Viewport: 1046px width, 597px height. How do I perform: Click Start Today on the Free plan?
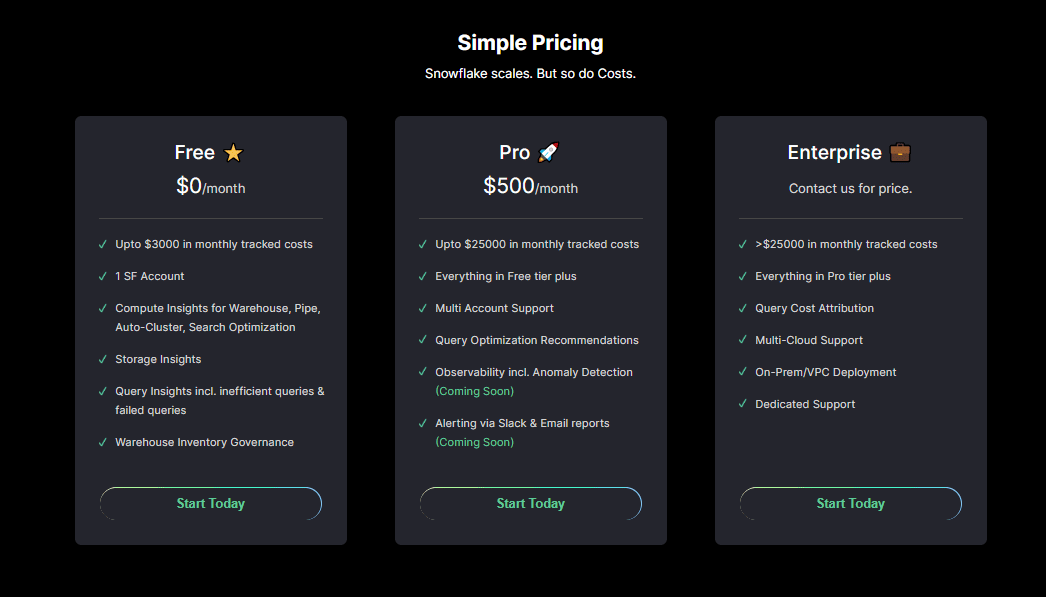(210, 503)
